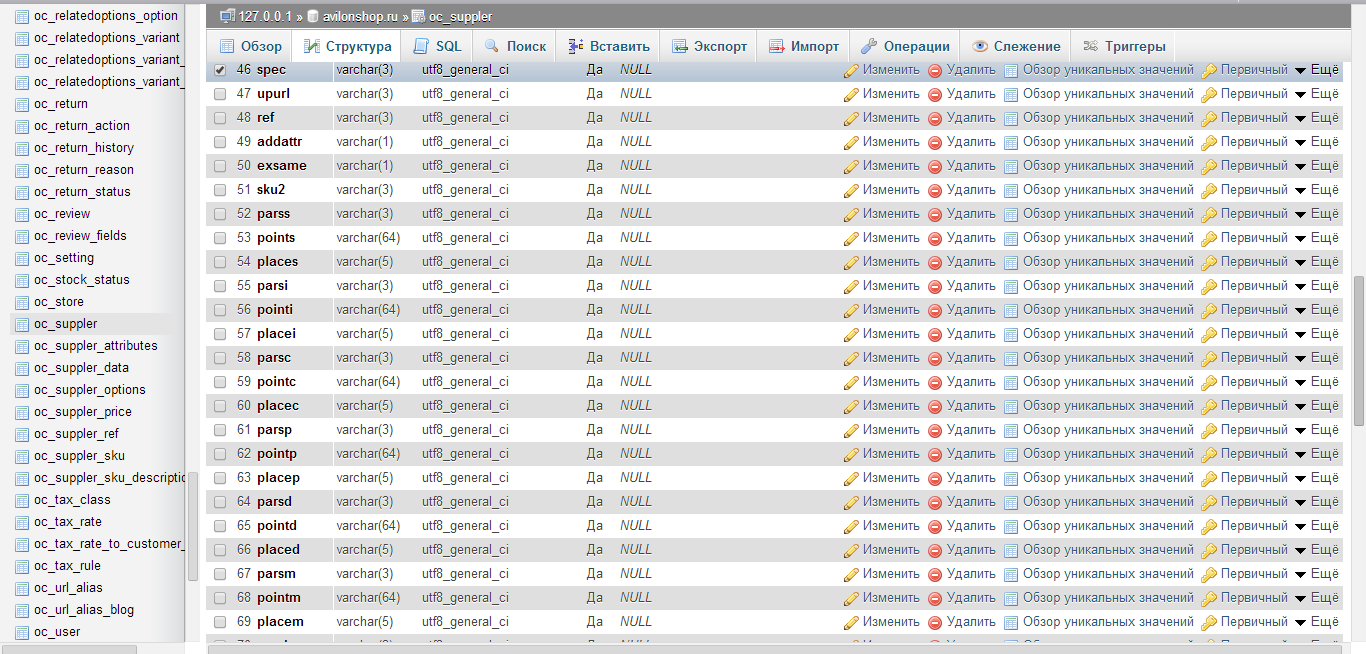This screenshot has width=1366, height=654.
Task: Click table icon beside oc_store in sidebar
Action: [22, 302]
